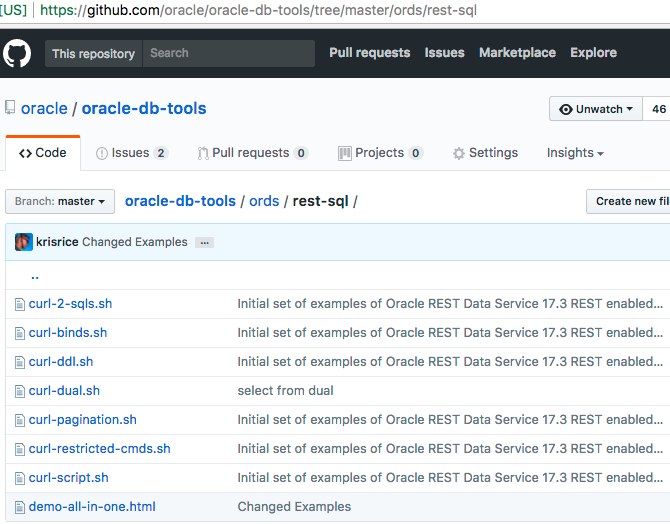Focus the Search input field
This screenshot has height=524, width=670.
[229, 53]
